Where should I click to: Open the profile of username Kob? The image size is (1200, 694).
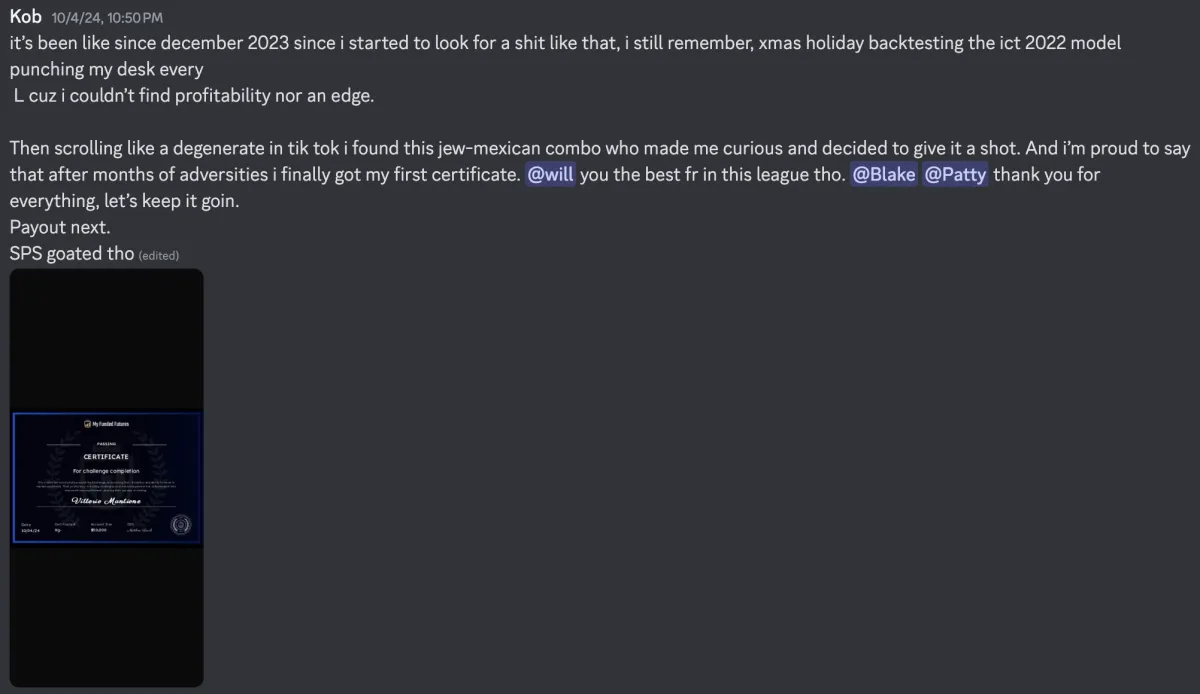[25, 17]
